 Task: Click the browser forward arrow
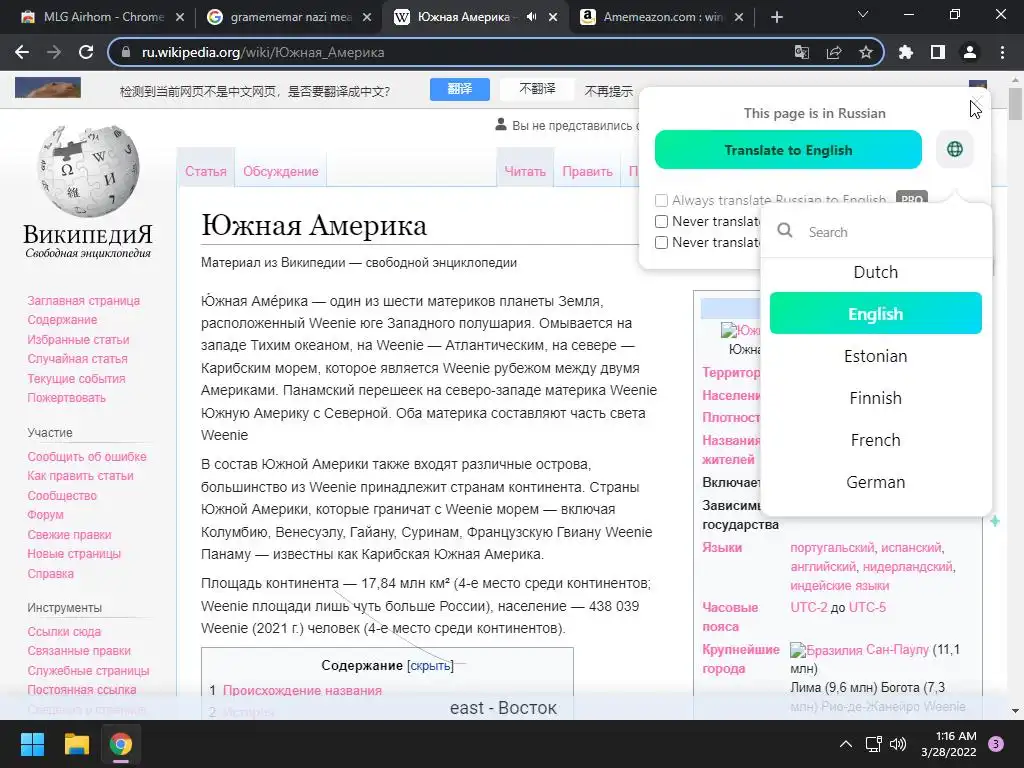pyautogui.click(x=54, y=52)
